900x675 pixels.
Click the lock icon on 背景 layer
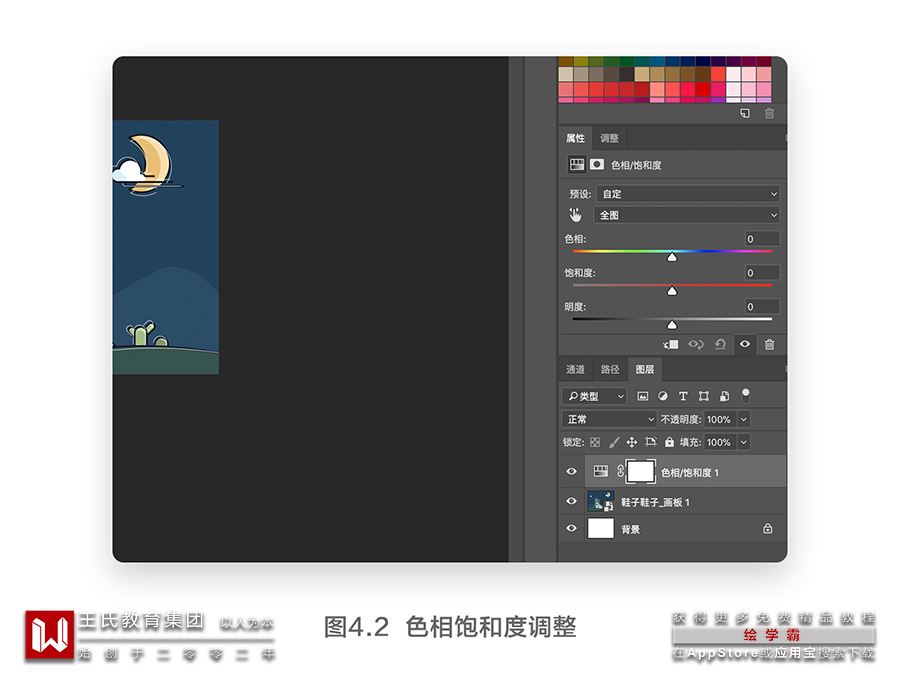tap(767, 528)
